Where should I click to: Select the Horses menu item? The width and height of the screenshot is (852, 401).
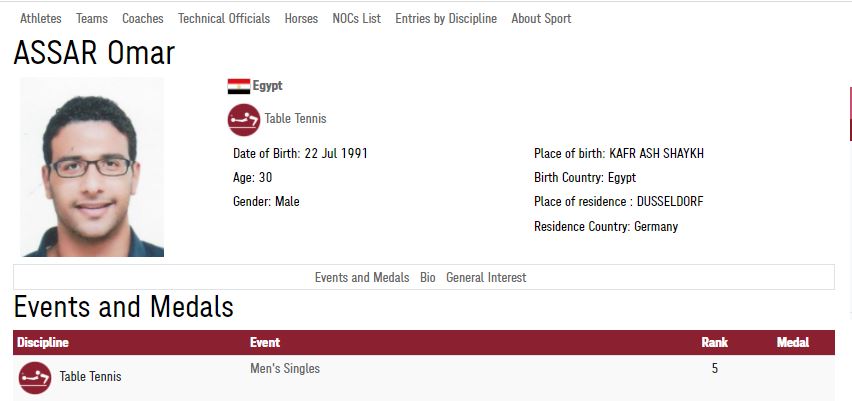301,18
